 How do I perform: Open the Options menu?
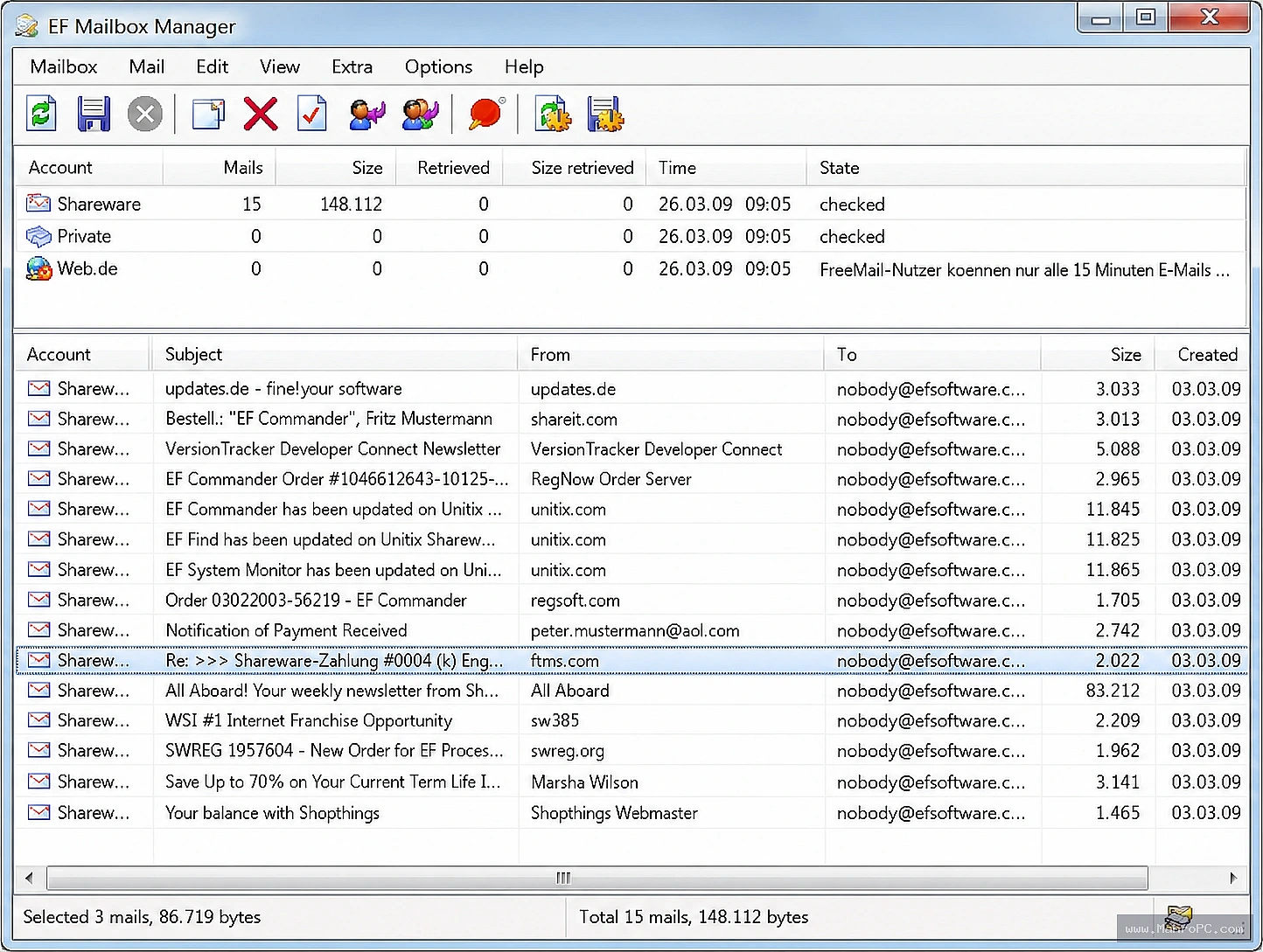click(x=439, y=66)
